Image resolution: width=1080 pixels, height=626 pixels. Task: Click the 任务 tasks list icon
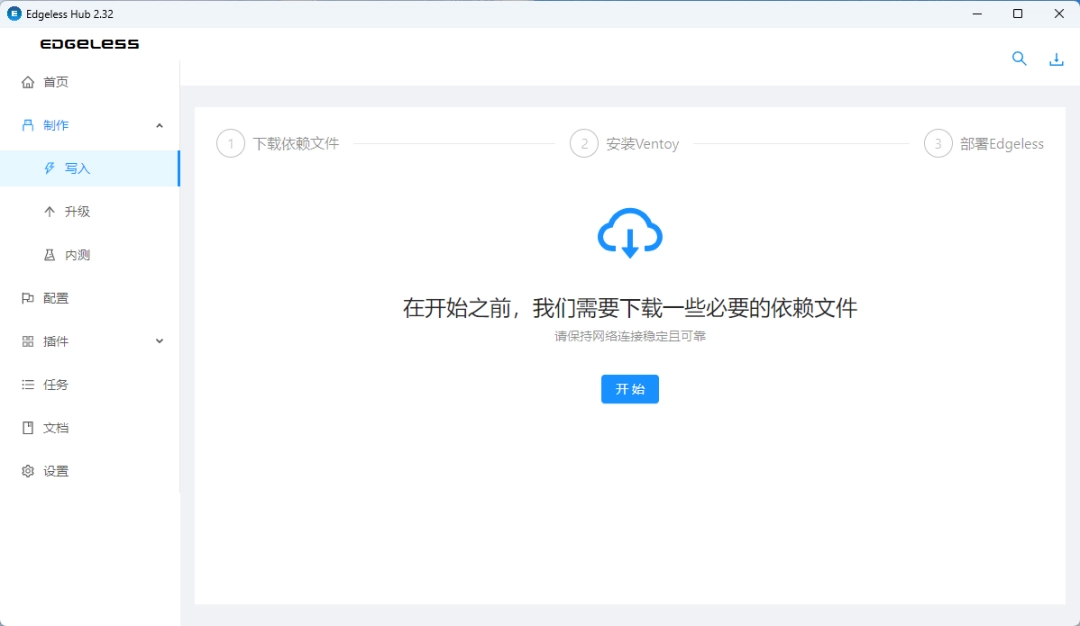[27, 384]
